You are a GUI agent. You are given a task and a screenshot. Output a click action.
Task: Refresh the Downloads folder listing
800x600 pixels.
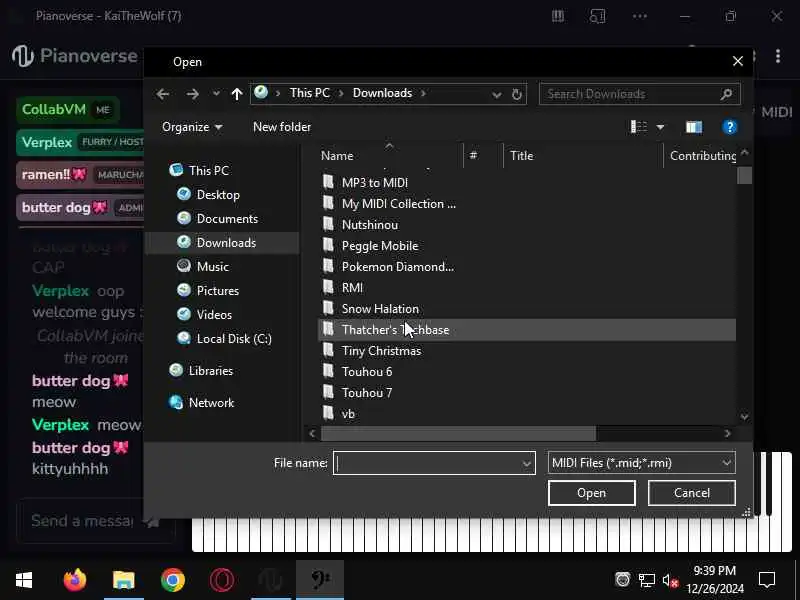(517, 94)
